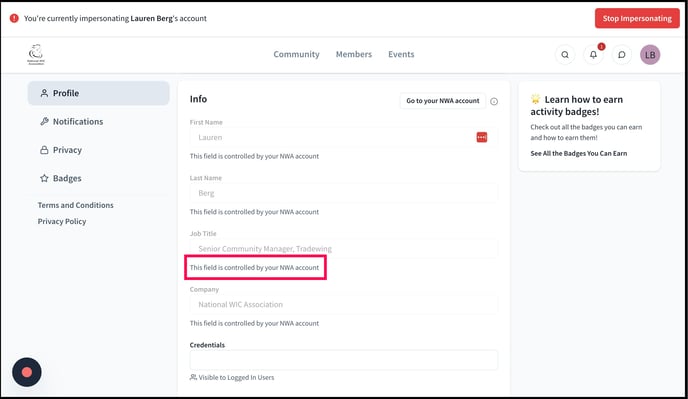Click the person icon beside Profile
Viewport: 688px width, 399px height.
44,93
